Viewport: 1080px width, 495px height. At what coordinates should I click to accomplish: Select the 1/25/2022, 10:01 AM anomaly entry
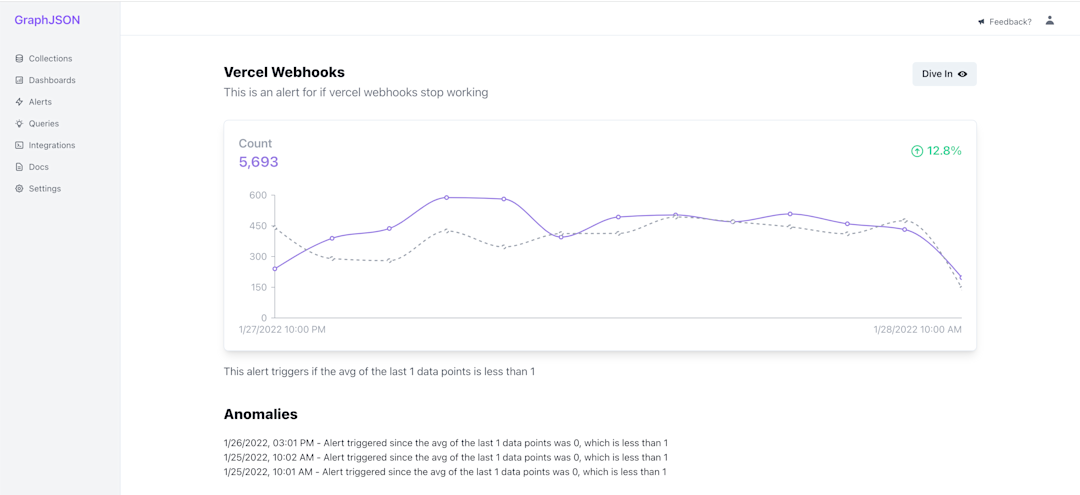pos(446,472)
